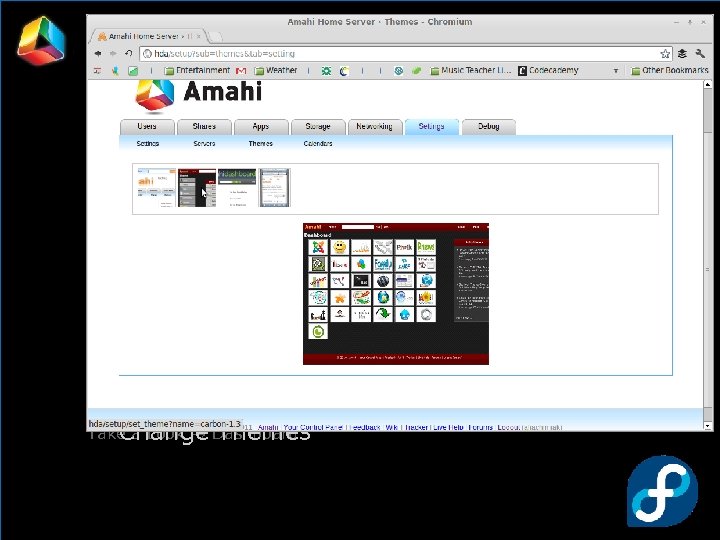Open the Music Teacher bookmarks folder

(471, 70)
